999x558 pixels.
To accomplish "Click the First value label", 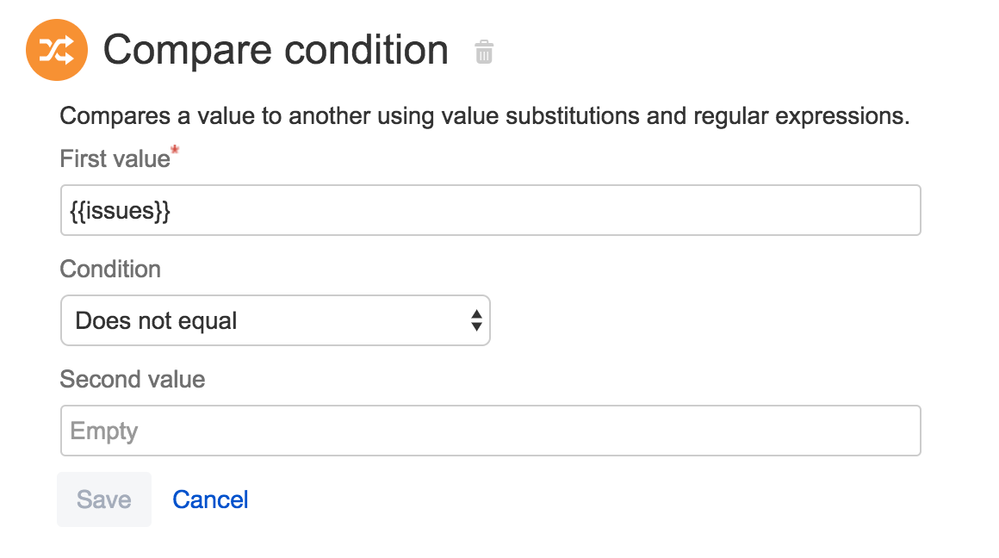I will [x=115, y=159].
